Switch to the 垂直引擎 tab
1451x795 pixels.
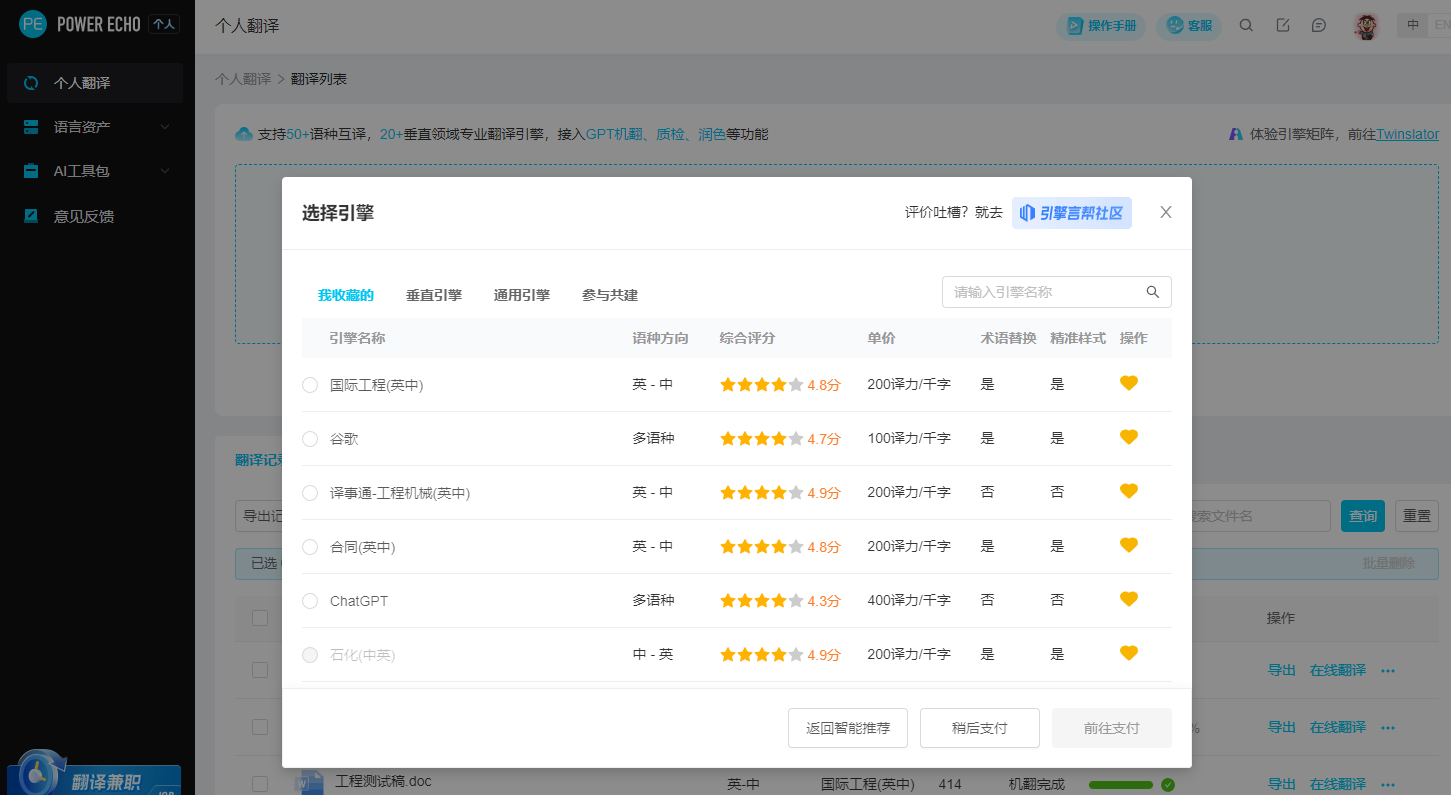pyautogui.click(x=434, y=294)
